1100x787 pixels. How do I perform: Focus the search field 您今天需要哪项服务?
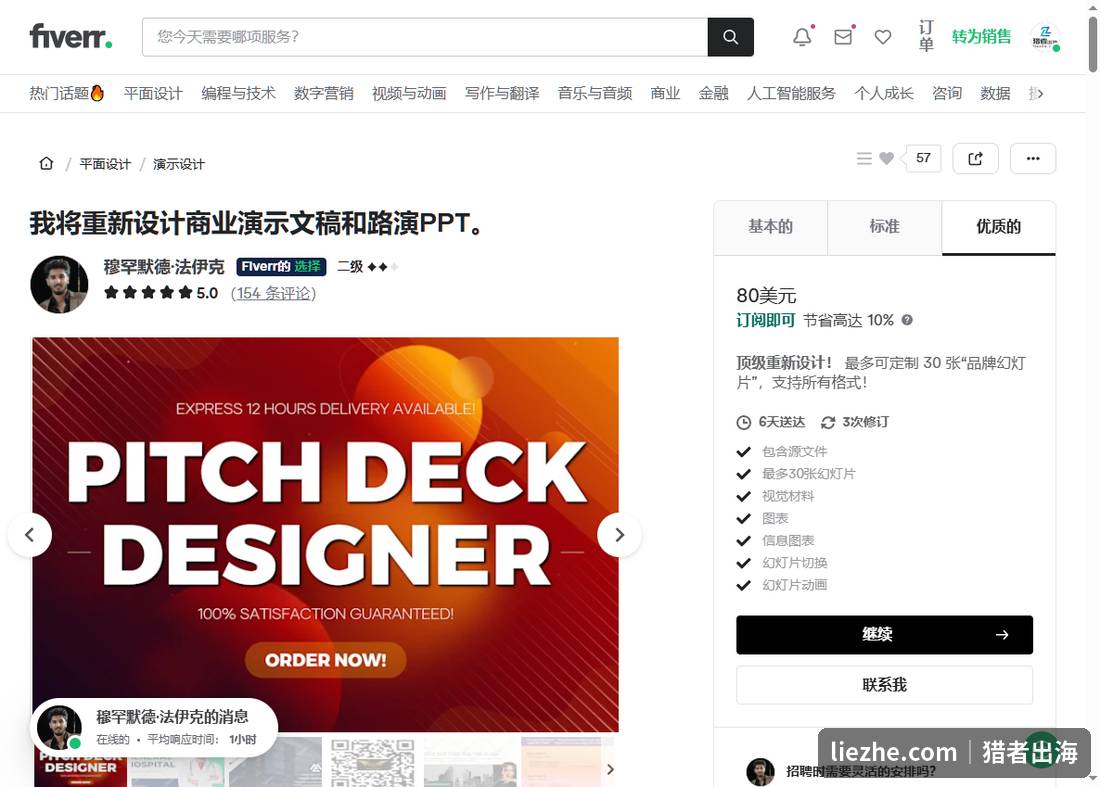coord(425,37)
